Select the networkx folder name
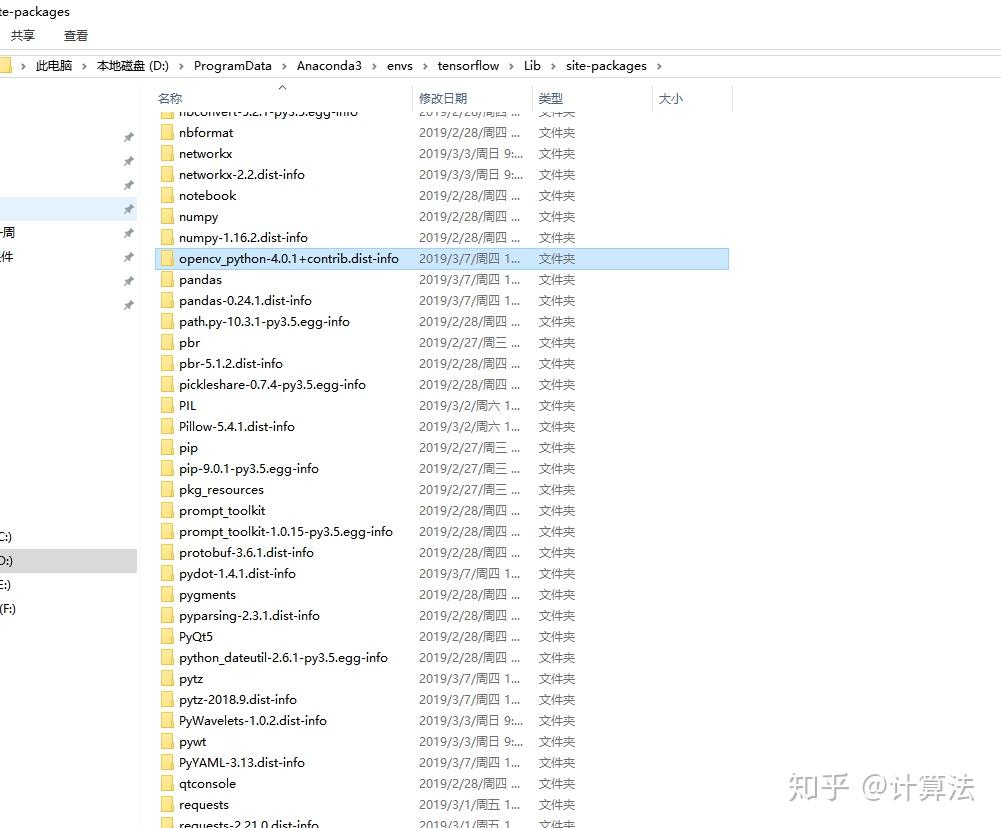 pos(206,153)
